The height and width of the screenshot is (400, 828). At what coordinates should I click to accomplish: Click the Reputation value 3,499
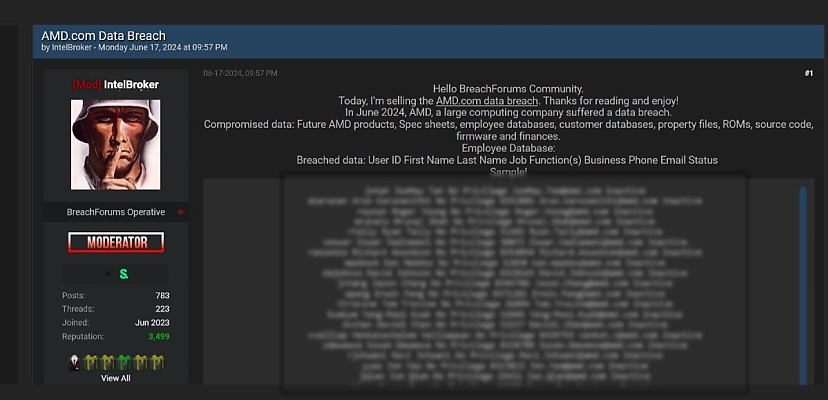(159, 337)
